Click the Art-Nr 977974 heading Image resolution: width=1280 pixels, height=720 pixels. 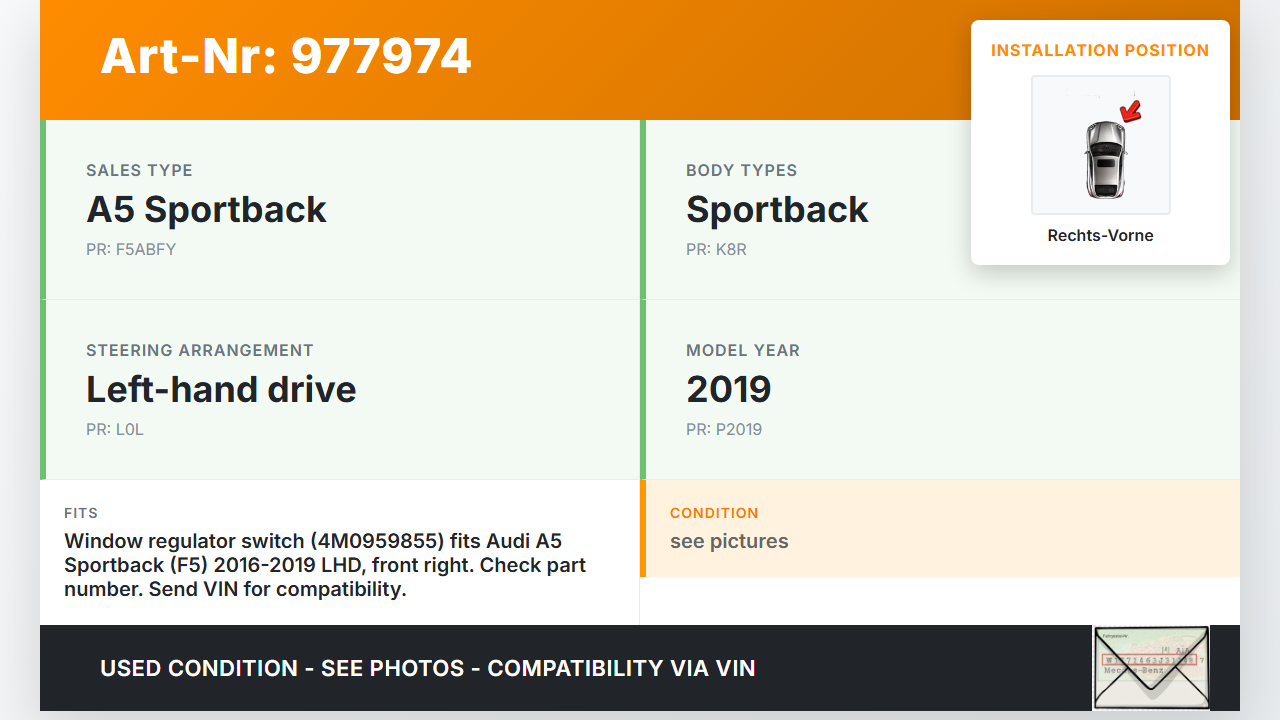coord(286,56)
